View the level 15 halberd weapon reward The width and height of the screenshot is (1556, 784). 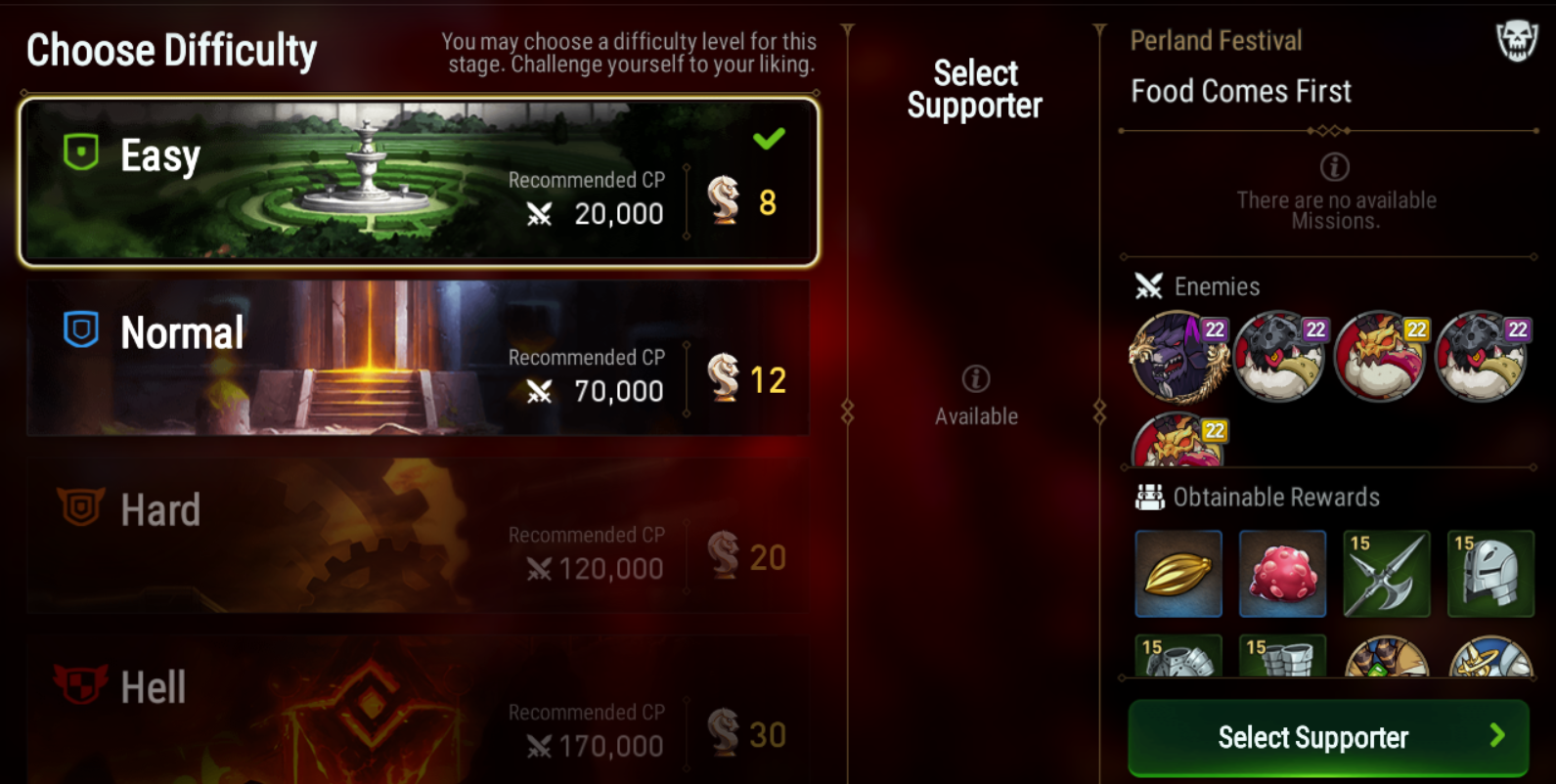pos(1387,574)
